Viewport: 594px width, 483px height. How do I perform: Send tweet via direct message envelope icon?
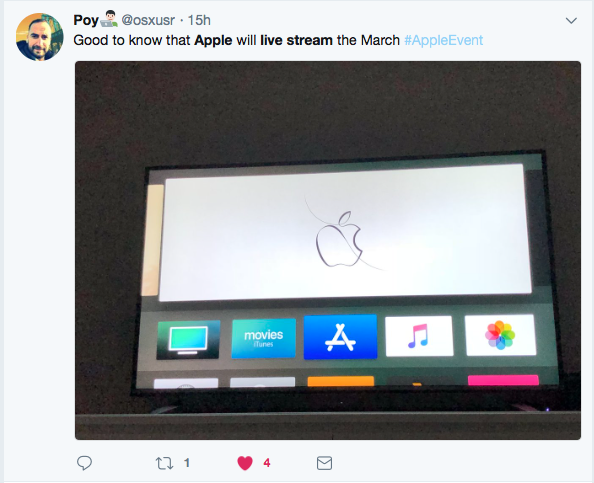coord(324,463)
